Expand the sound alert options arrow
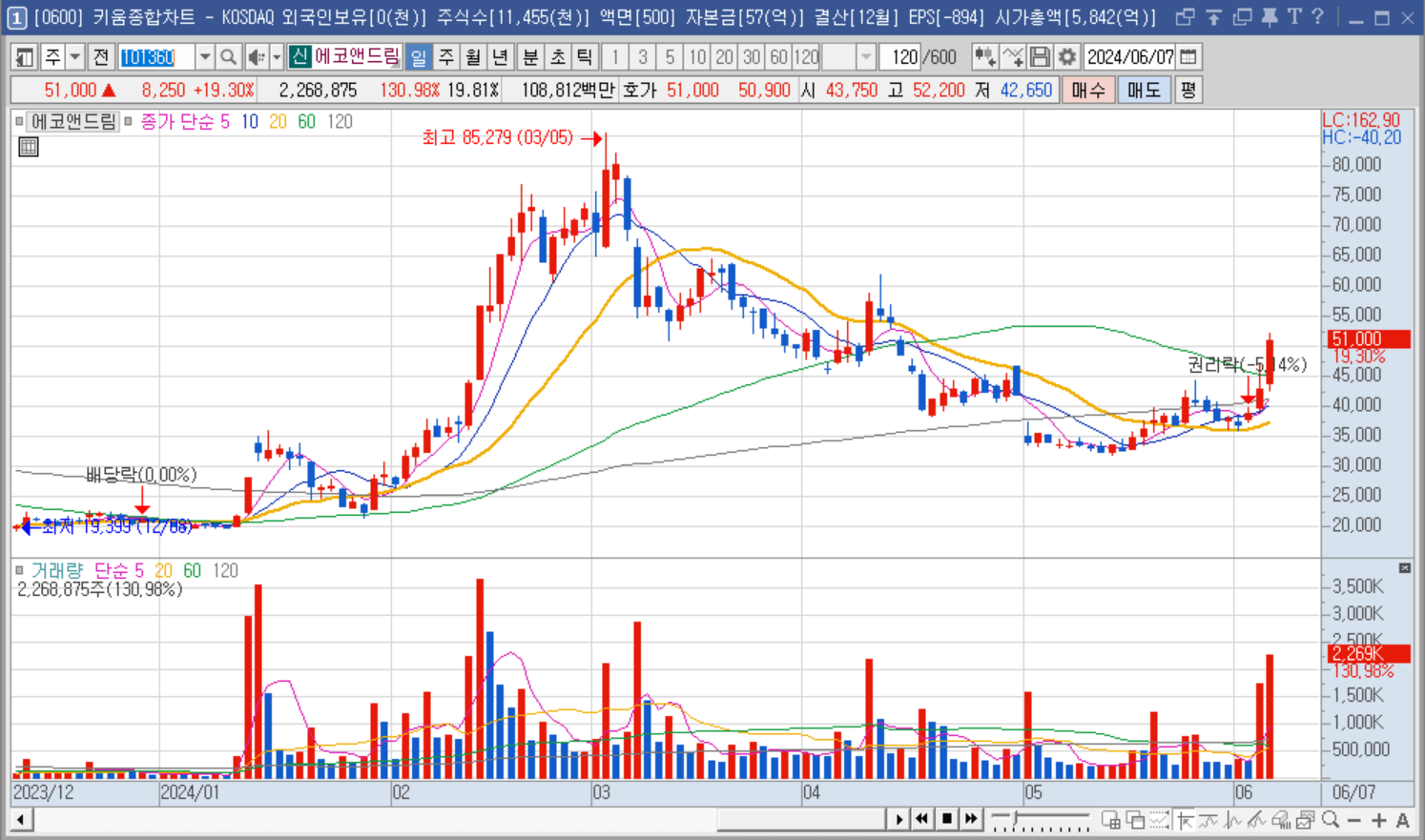This screenshot has height=840, width=1425. [277, 57]
